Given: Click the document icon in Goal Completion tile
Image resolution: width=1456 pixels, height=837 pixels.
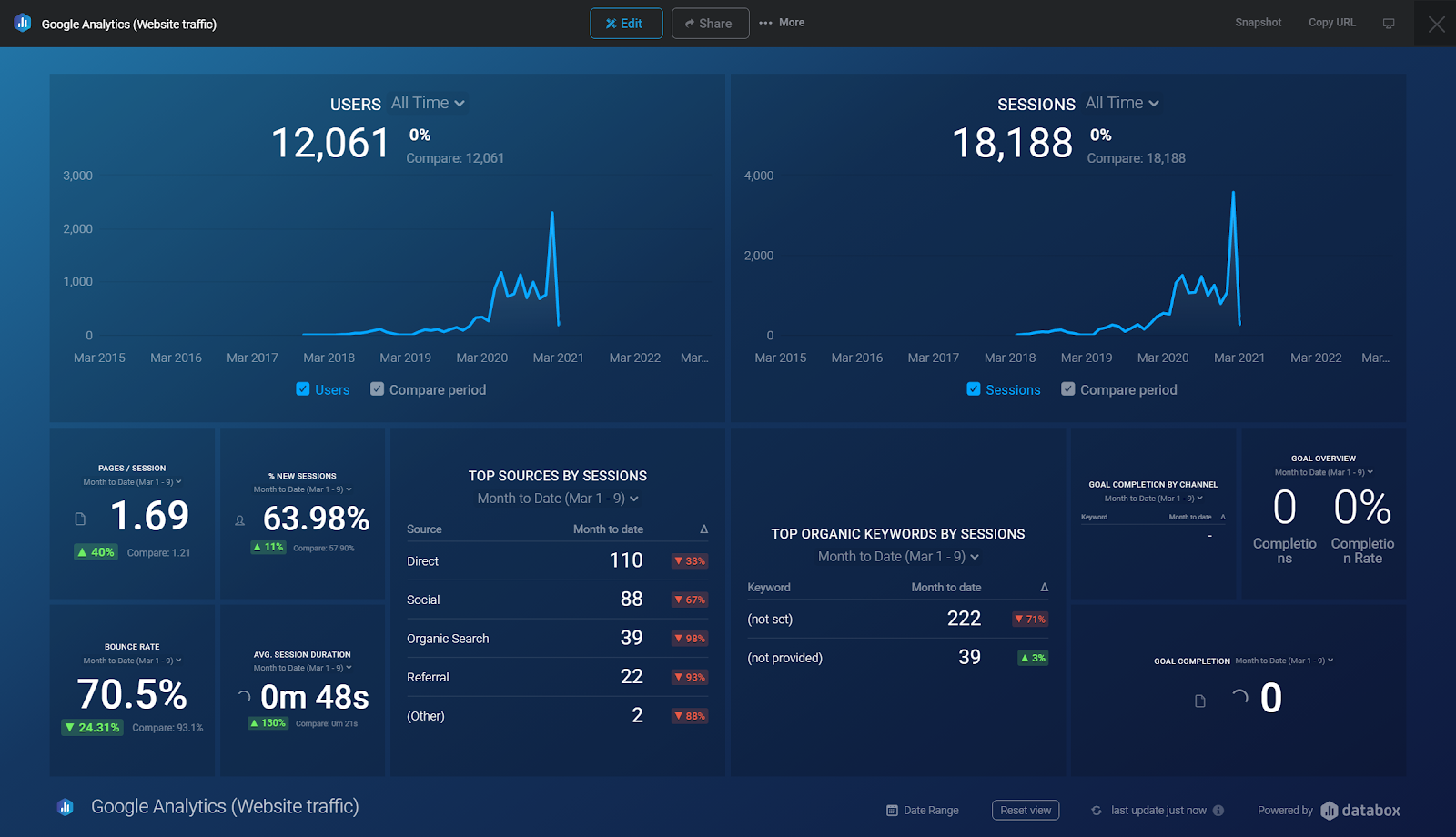Looking at the screenshot, I should point(1200,701).
